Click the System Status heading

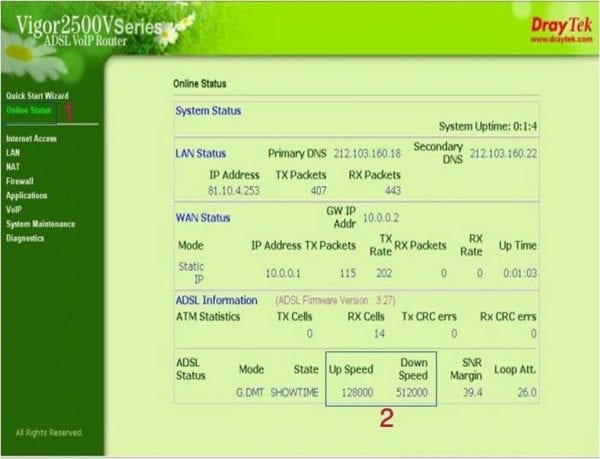tap(208, 110)
